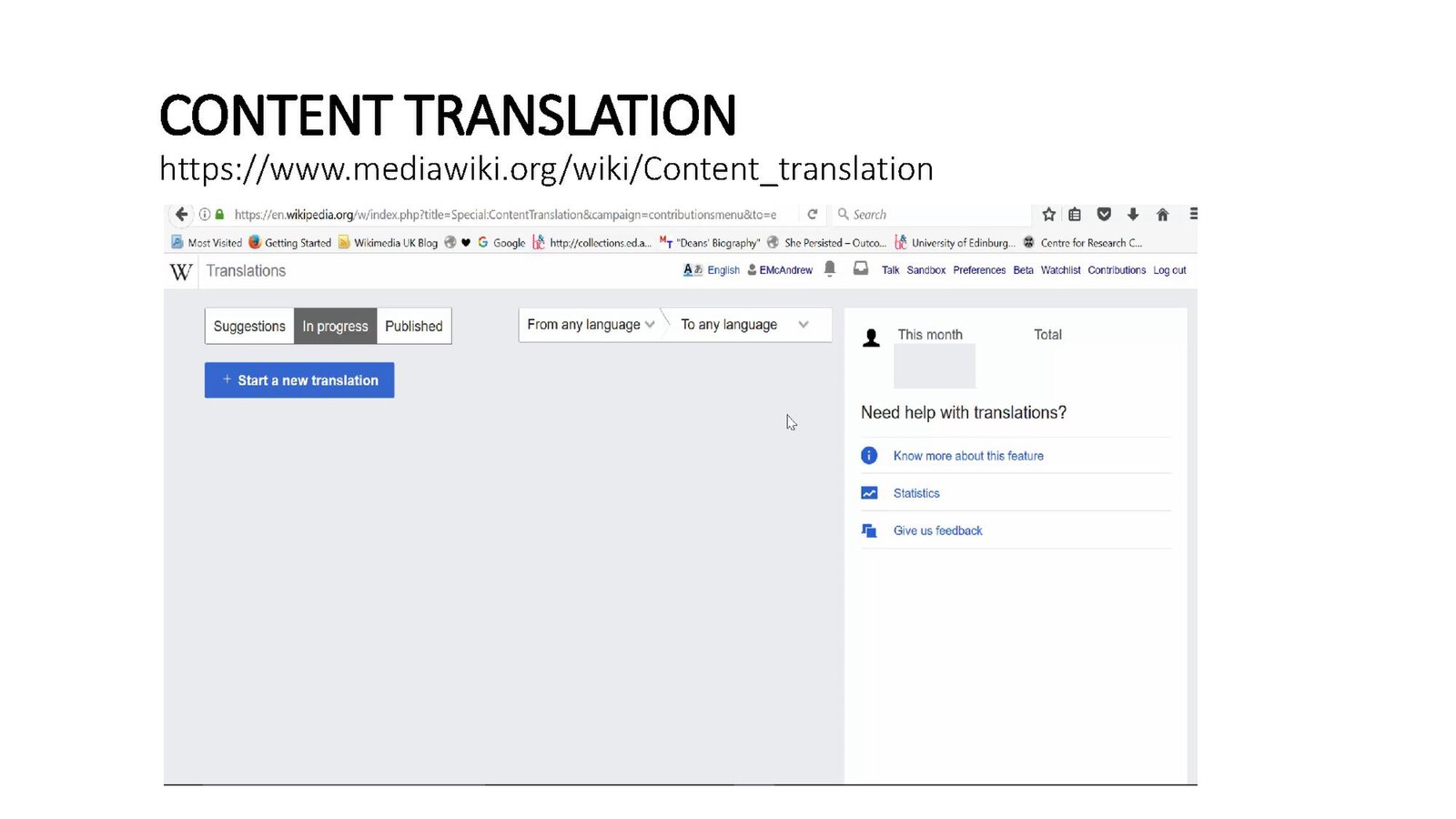Open the downloads arrow icon
This screenshot has width=1456, height=819.
click(x=1133, y=215)
